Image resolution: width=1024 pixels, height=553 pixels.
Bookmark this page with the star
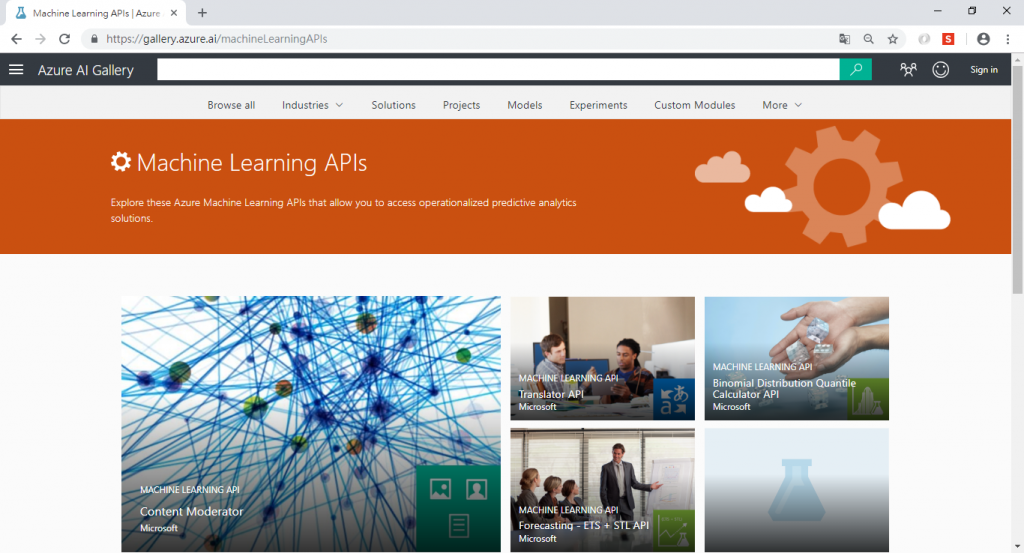pos(893,39)
